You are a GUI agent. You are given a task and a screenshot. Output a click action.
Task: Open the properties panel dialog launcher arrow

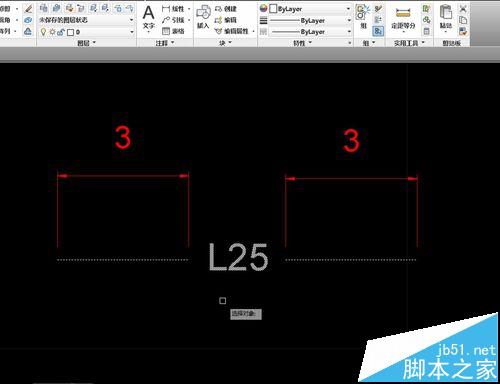pyautogui.click(x=350, y=43)
